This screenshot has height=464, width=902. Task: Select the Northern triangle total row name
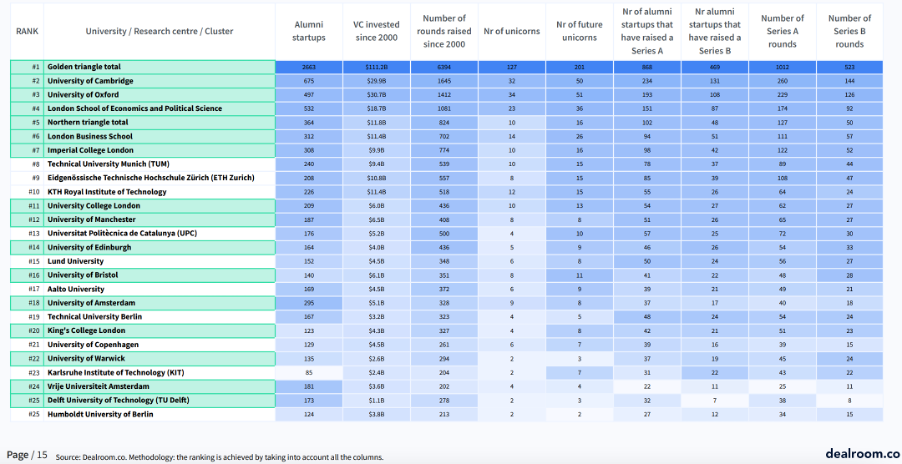click(87, 122)
